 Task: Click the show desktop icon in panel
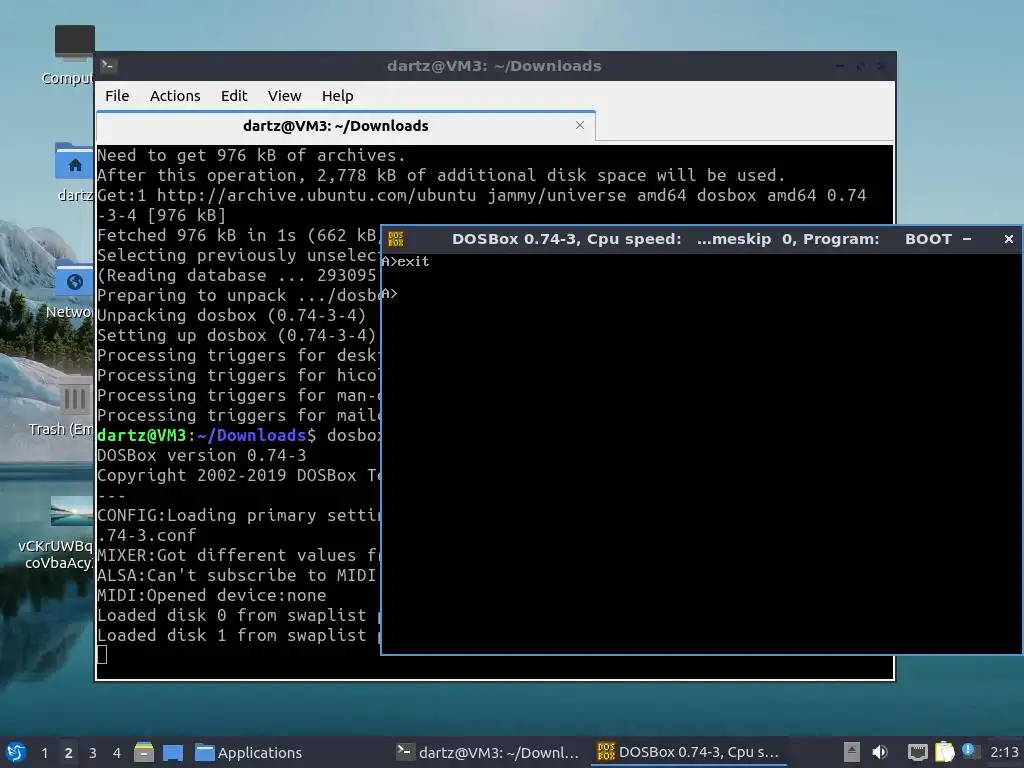tap(172, 753)
